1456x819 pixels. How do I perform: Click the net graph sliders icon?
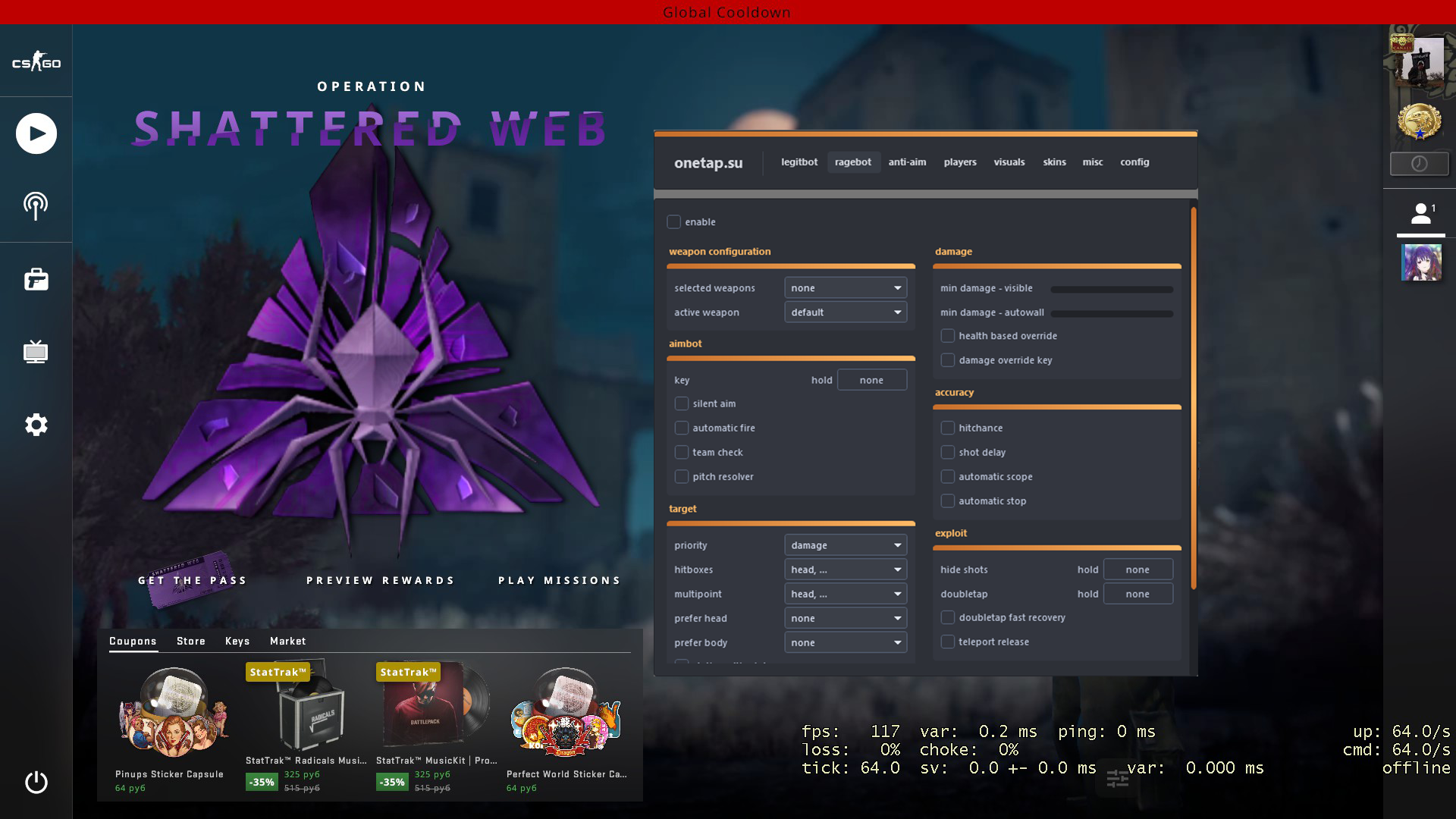click(x=1118, y=779)
